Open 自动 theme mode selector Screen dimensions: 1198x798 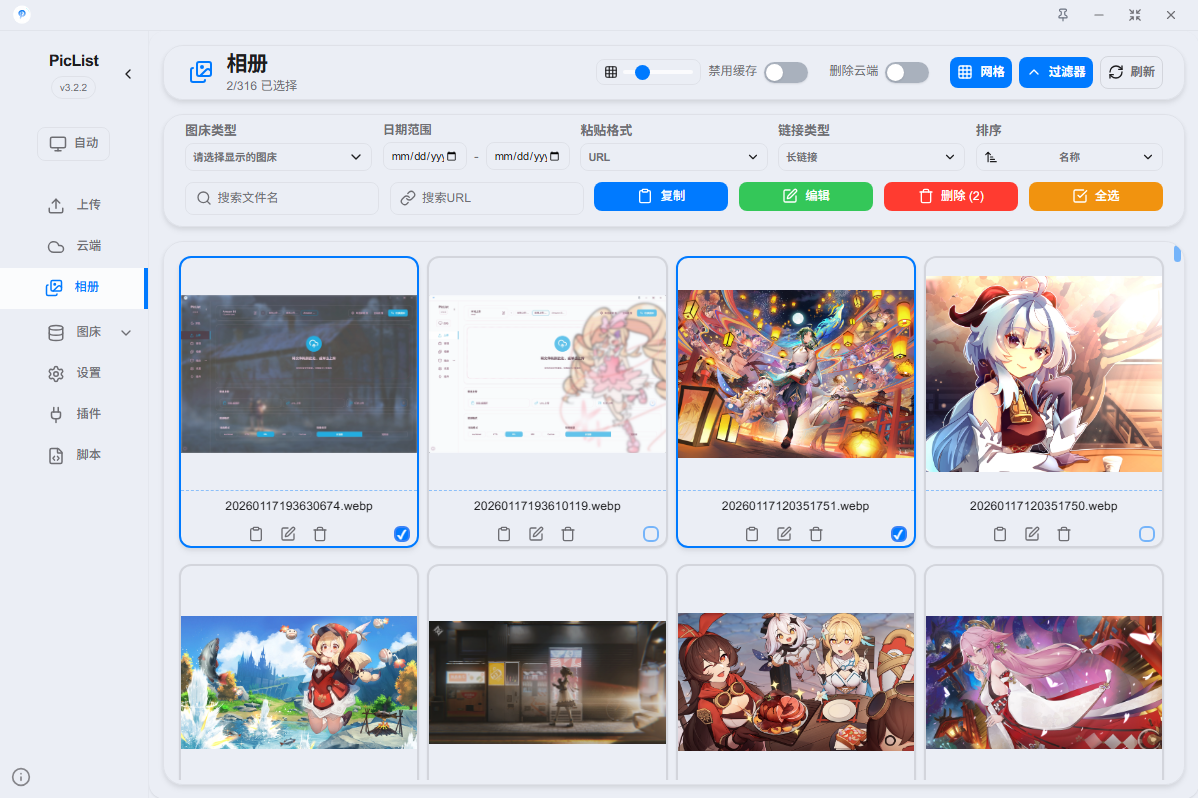[x=73, y=143]
